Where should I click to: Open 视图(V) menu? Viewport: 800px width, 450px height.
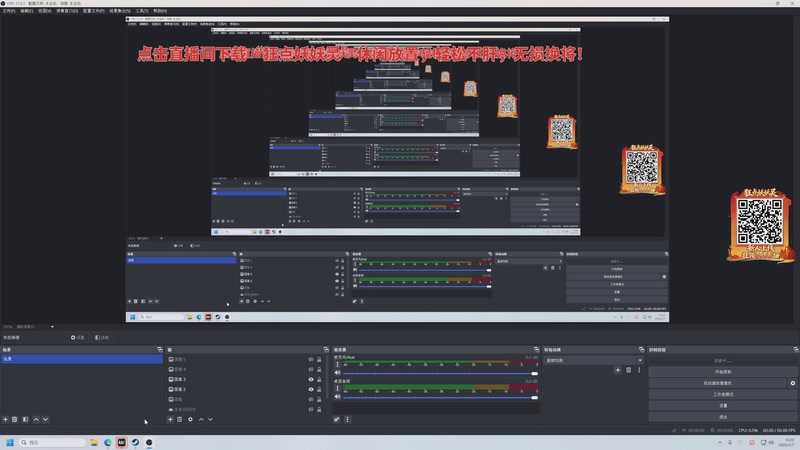[x=44, y=11]
